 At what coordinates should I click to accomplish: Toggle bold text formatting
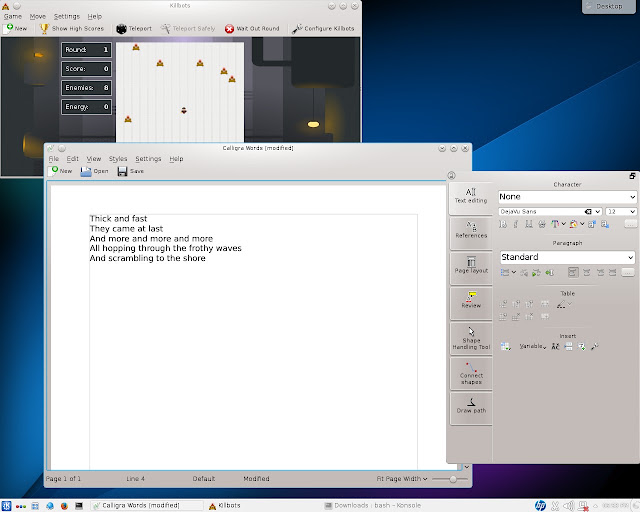click(503, 224)
